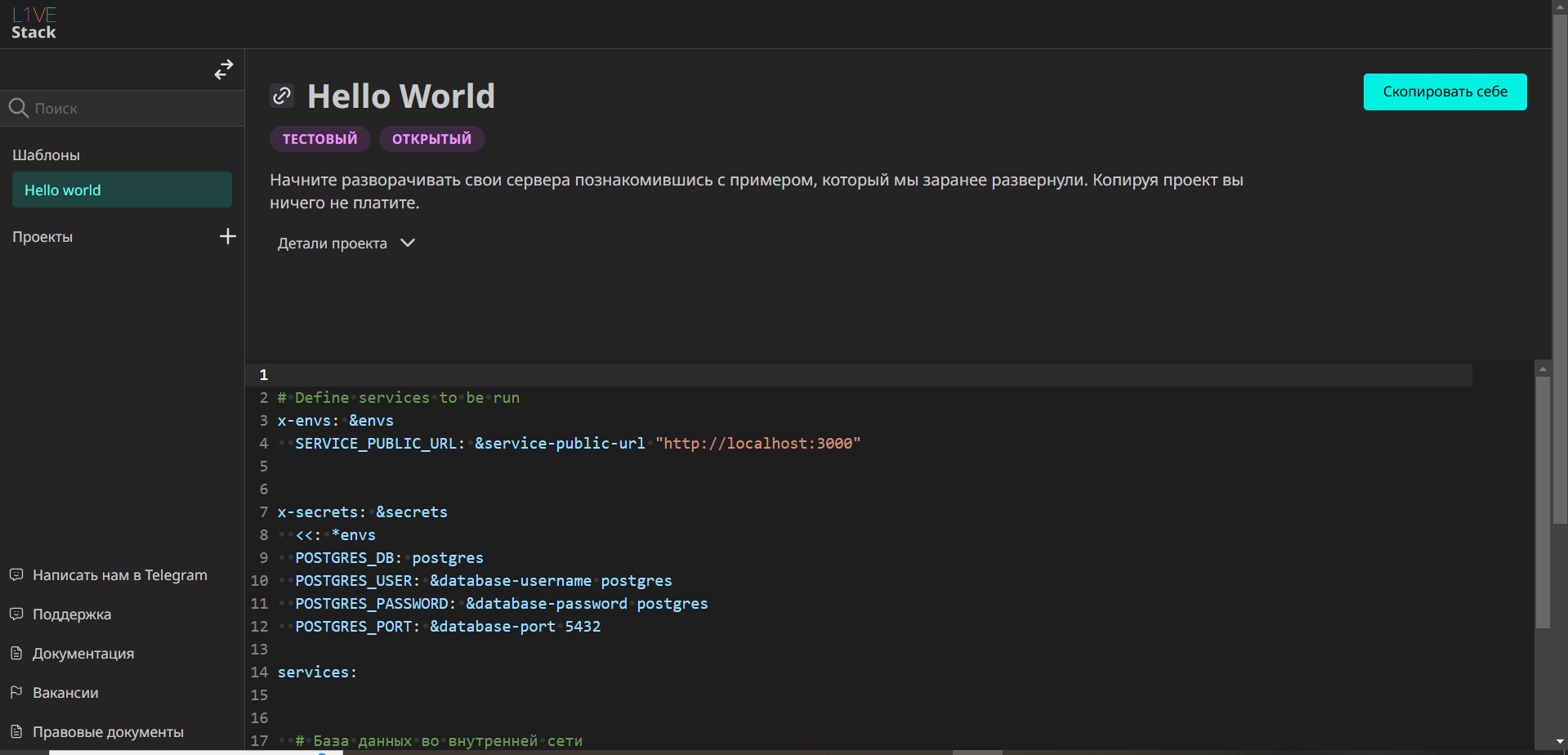The width and height of the screenshot is (1568, 755).
Task: Click the Вакансии flag icon
Action: pos(16,693)
